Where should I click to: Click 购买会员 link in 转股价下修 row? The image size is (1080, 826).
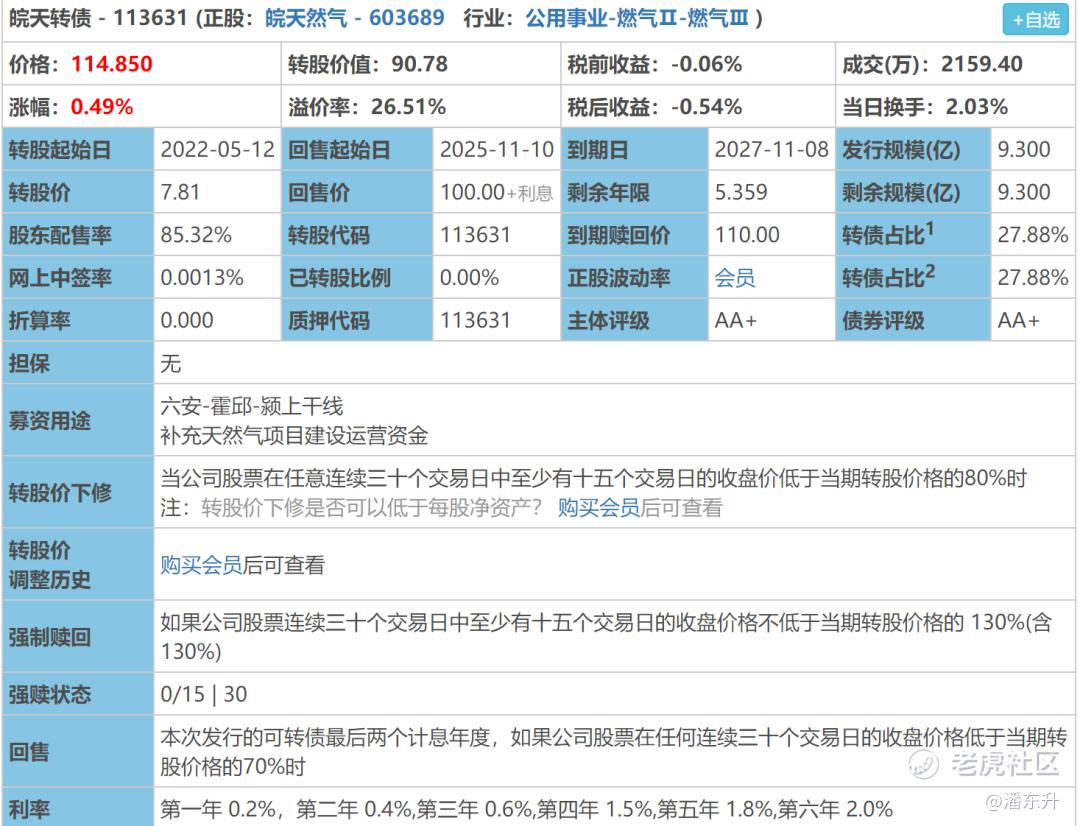pos(599,508)
